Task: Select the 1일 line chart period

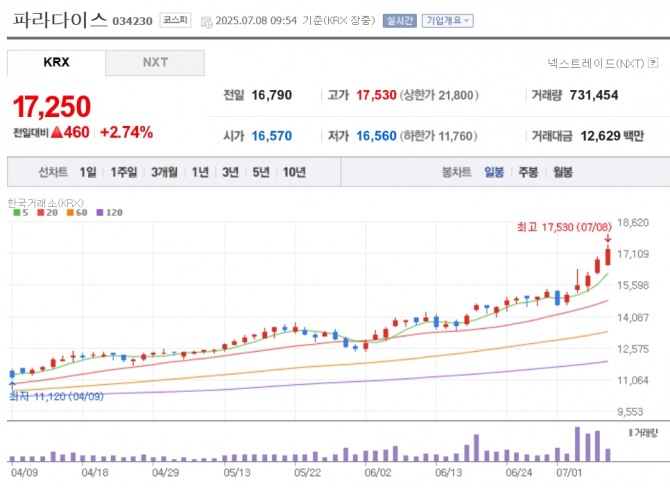Action: pyautogui.click(x=88, y=172)
